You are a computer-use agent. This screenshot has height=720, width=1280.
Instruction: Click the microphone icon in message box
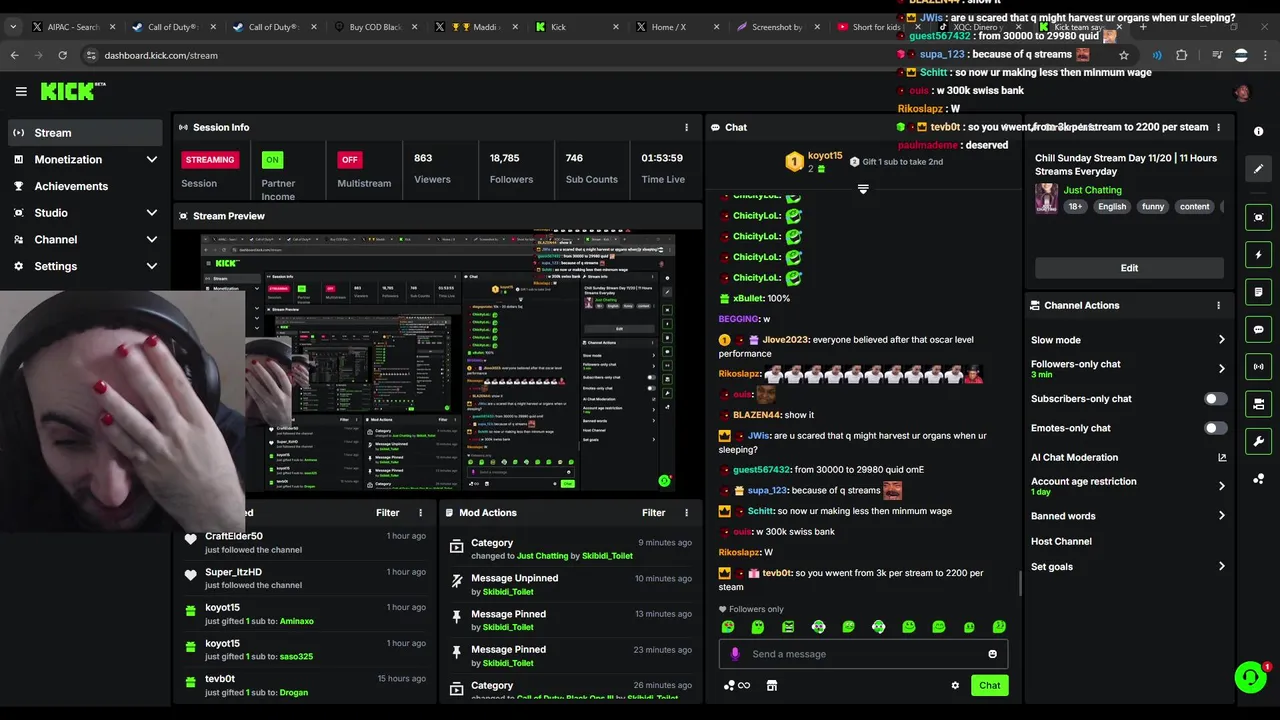(x=735, y=654)
